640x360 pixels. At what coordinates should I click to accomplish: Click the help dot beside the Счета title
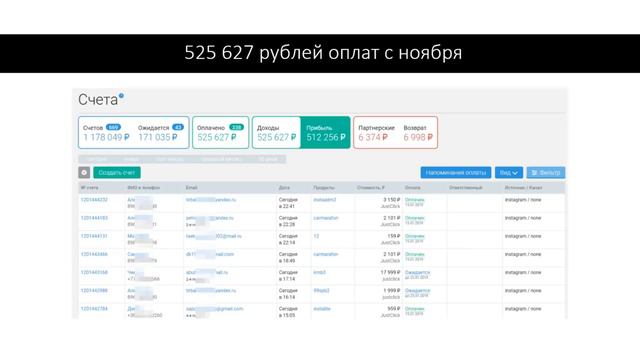coord(121,96)
